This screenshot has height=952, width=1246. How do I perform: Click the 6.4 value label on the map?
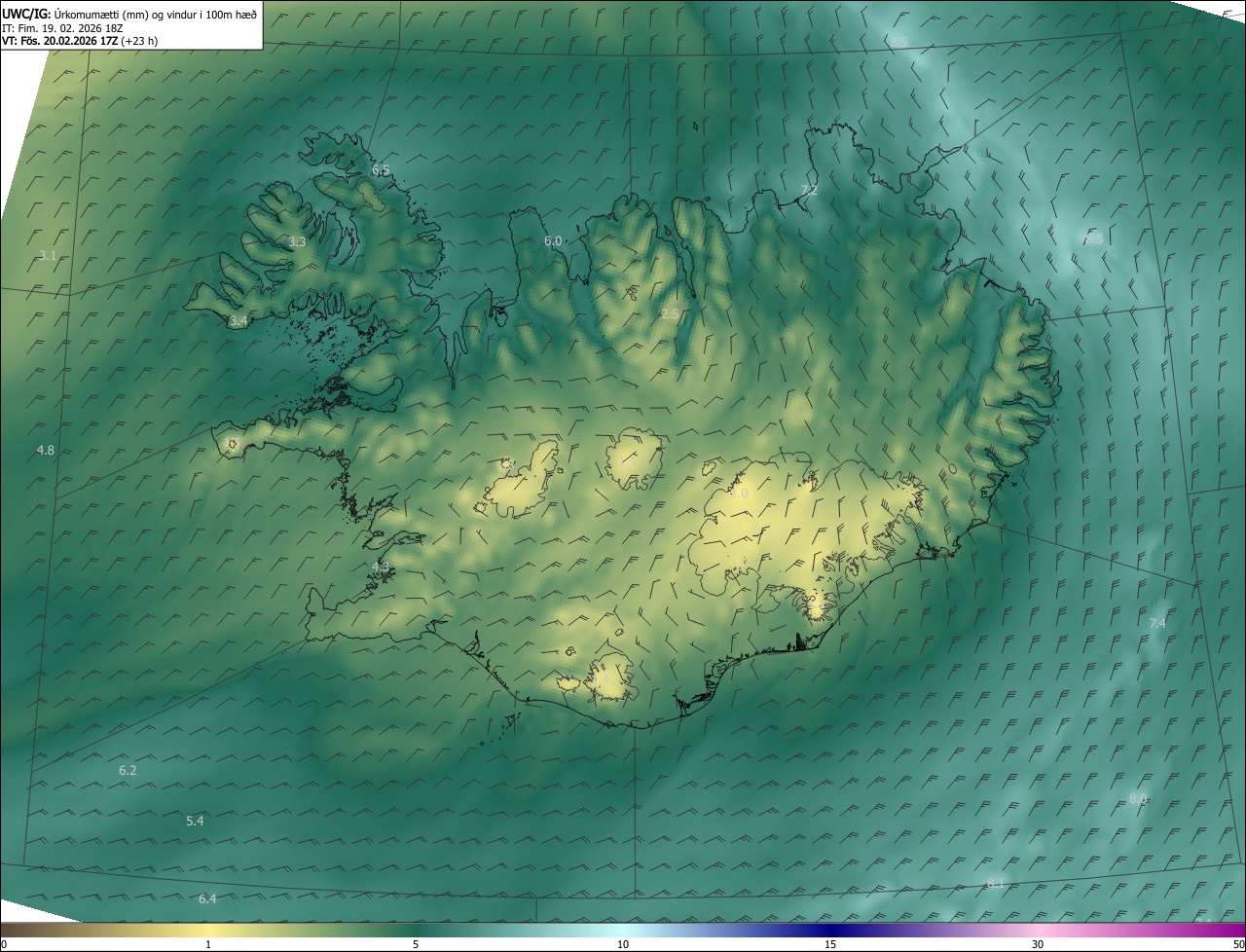[x=207, y=899]
